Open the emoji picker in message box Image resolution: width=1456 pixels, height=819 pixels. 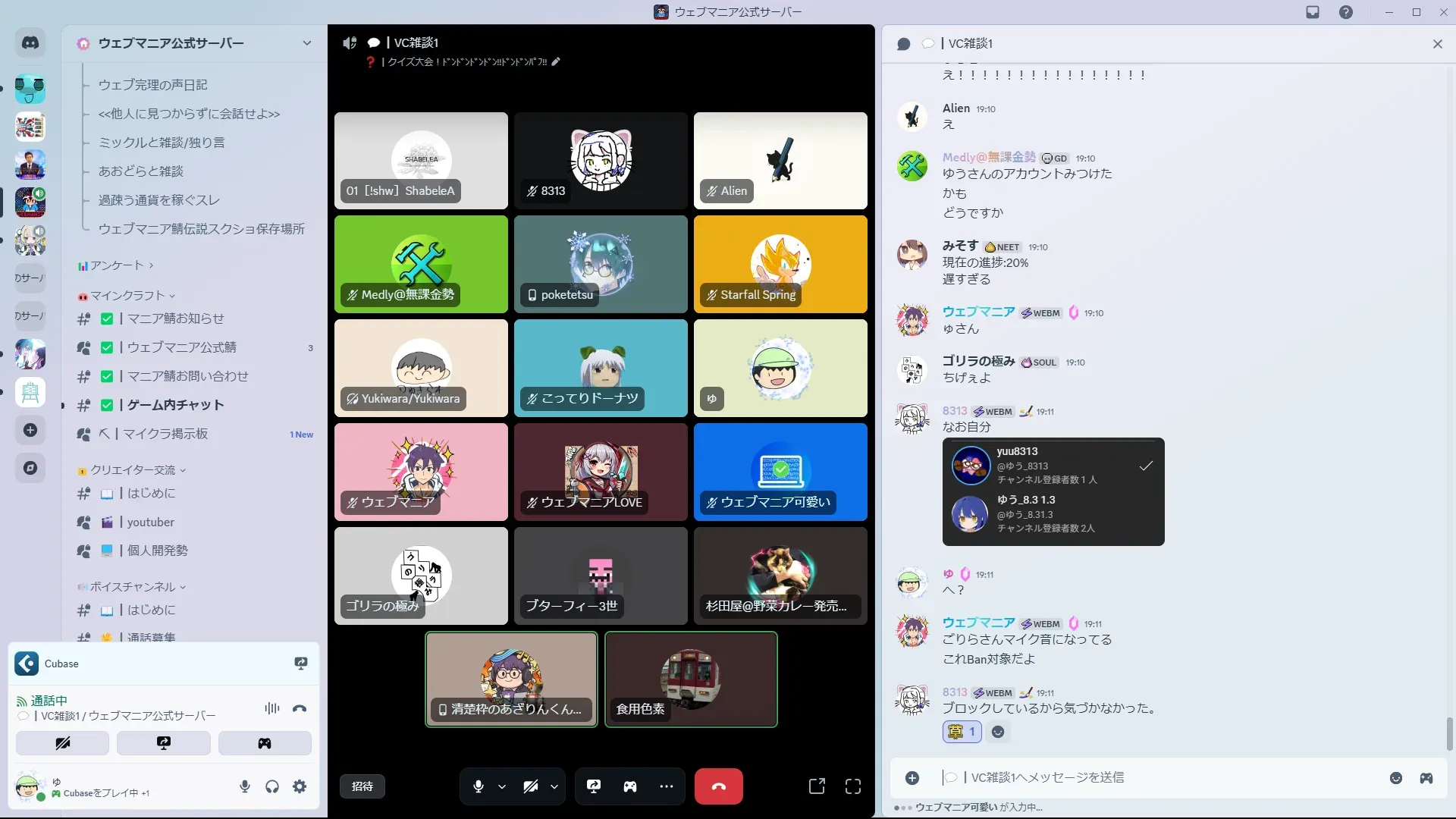(x=1396, y=778)
